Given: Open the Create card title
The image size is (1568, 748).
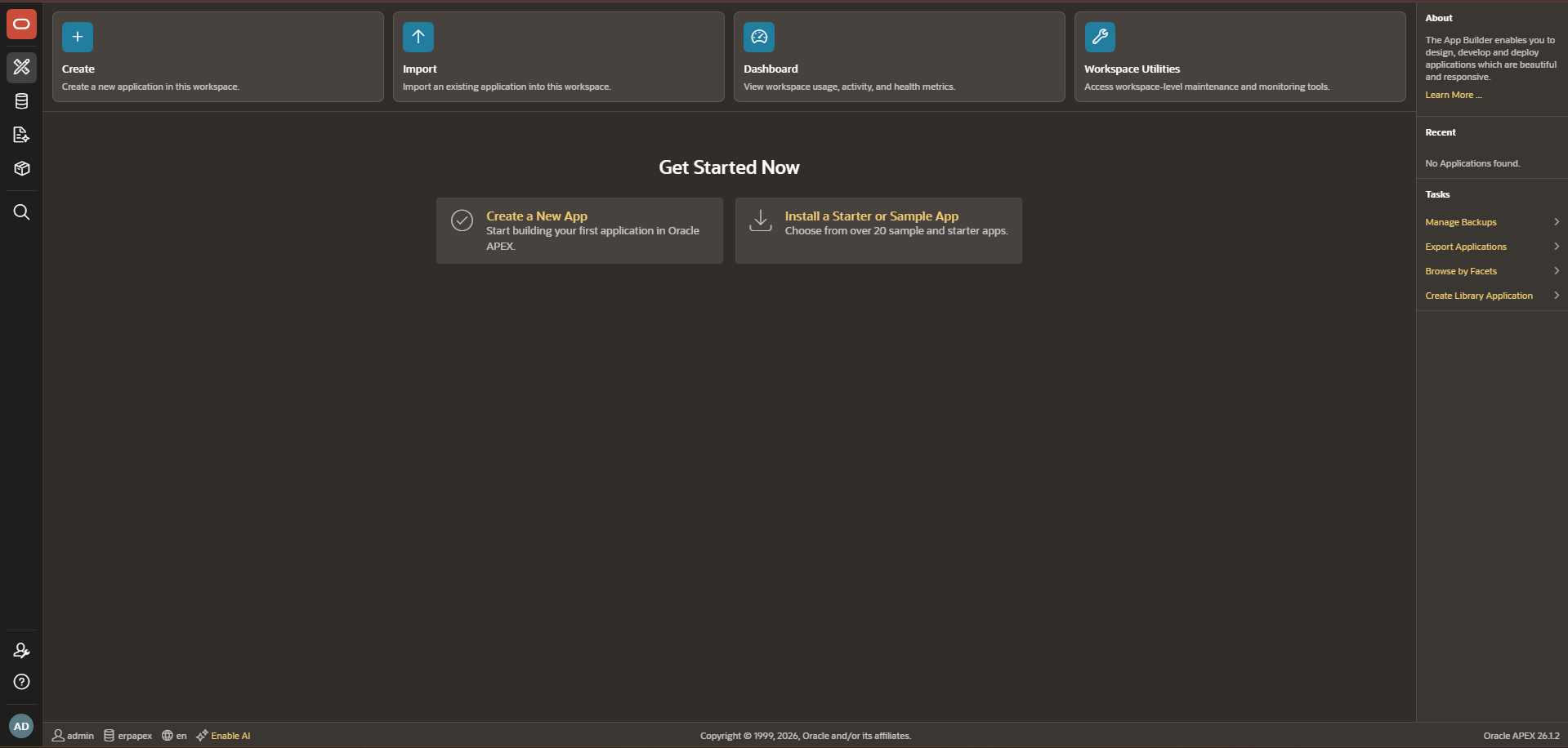Looking at the screenshot, I should [x=78, y=69].
